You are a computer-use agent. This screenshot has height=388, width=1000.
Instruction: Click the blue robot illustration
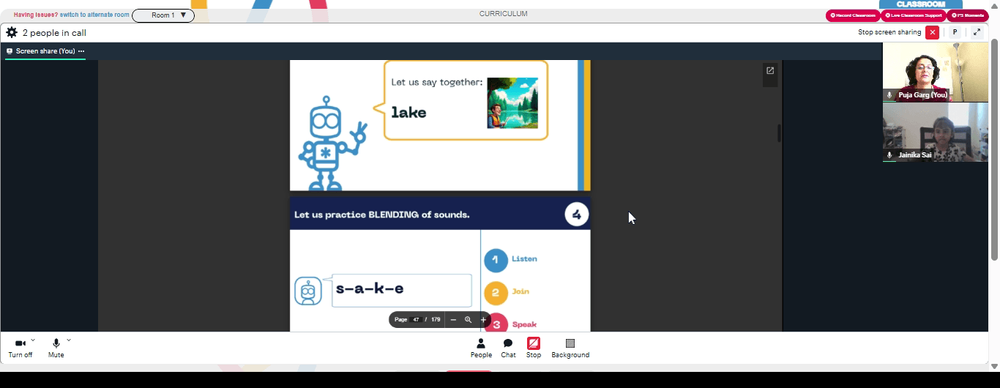click(x=332, y=144)
